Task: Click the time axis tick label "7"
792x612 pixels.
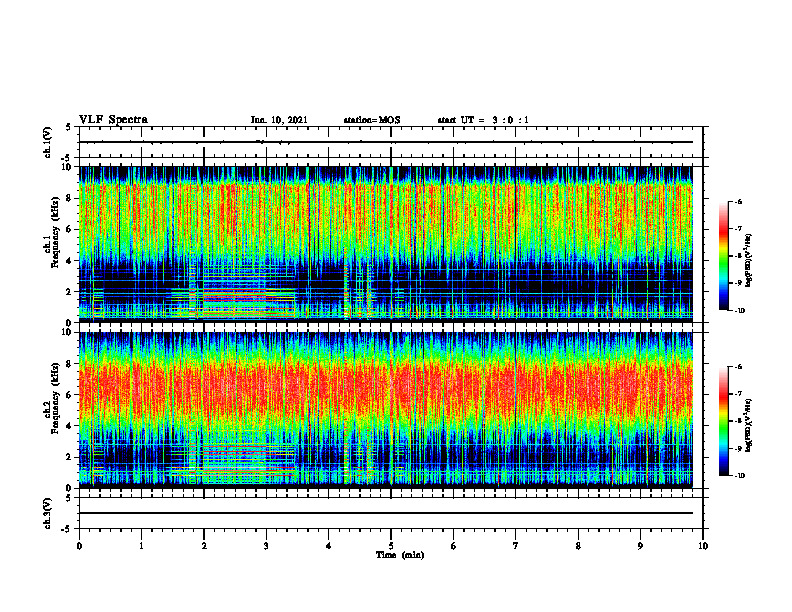Action: (x=516, y=546)
